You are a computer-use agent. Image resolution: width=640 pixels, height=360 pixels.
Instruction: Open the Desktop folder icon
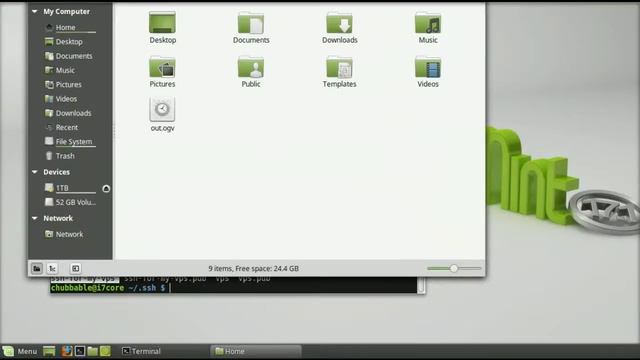click(x=162, y=23)
